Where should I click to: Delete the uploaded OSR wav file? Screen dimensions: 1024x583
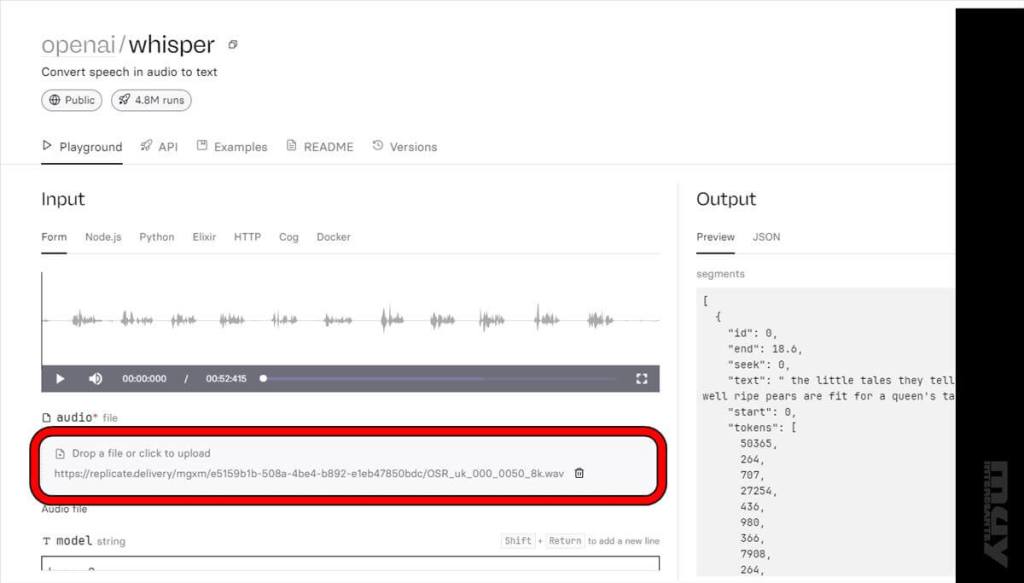point(579,473)
